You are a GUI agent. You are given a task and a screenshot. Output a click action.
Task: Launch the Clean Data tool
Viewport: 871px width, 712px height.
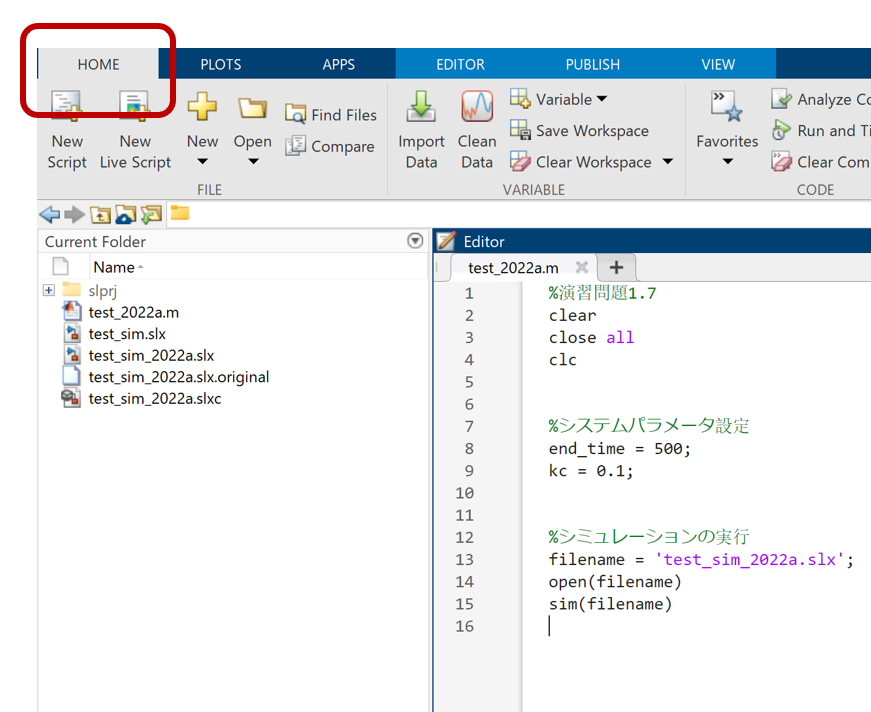coord(476,125)
